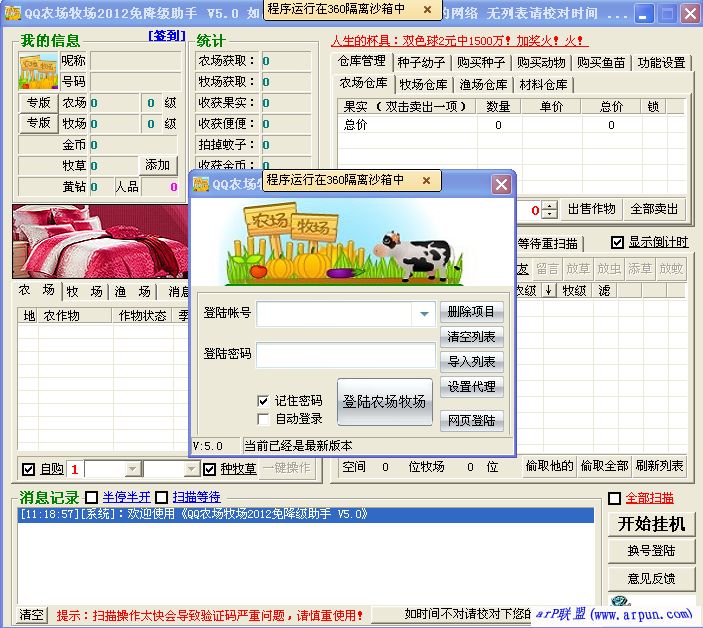The height and width of the screenshot is (628, 703).
Task: Open second dropdown before 种牧草
Action: coord(191,469)
